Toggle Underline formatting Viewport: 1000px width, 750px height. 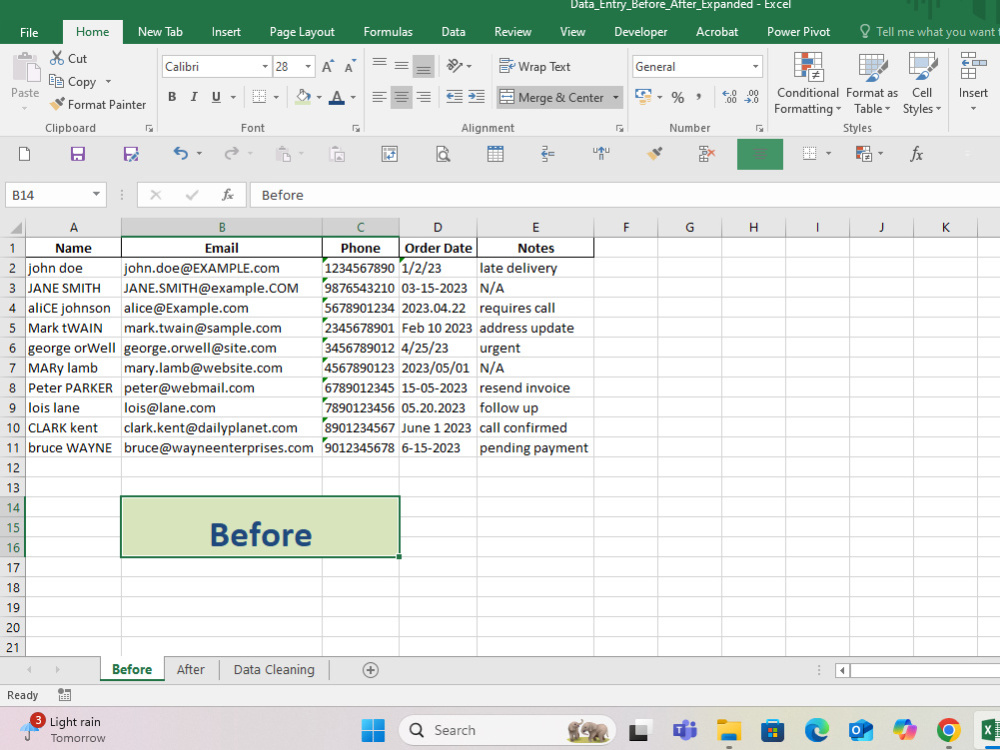[216, 97]
